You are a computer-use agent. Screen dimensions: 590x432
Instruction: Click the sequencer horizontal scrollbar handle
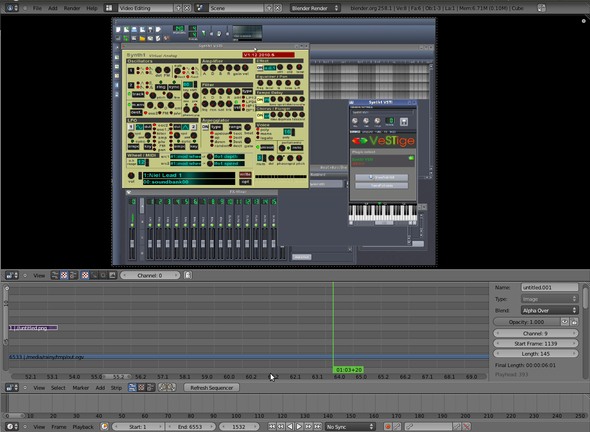point(117,376)
